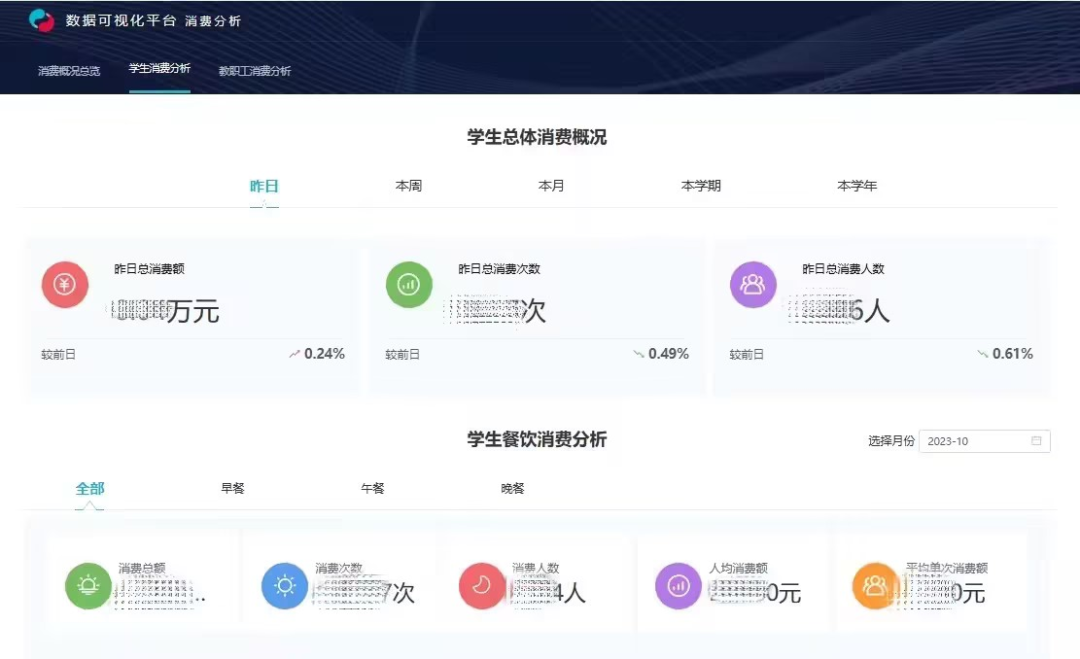Select the 本学年 period filter

click(857, 185)
